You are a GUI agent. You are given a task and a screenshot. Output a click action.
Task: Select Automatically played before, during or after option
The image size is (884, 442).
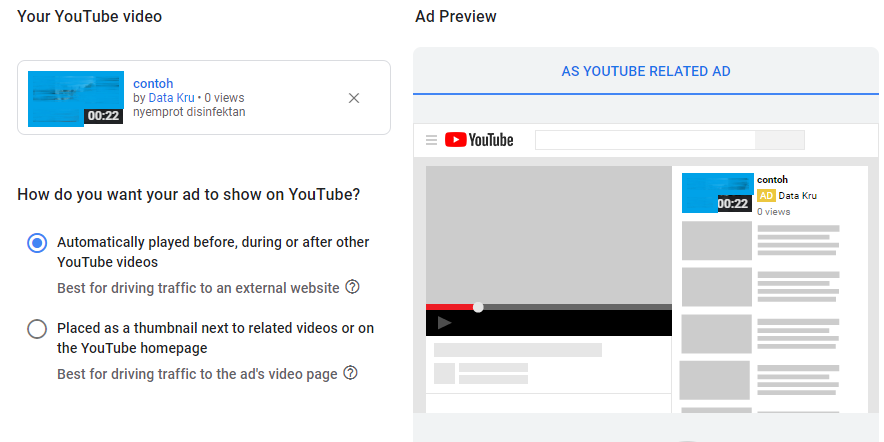pyautogui.click(x=37, y=244)
